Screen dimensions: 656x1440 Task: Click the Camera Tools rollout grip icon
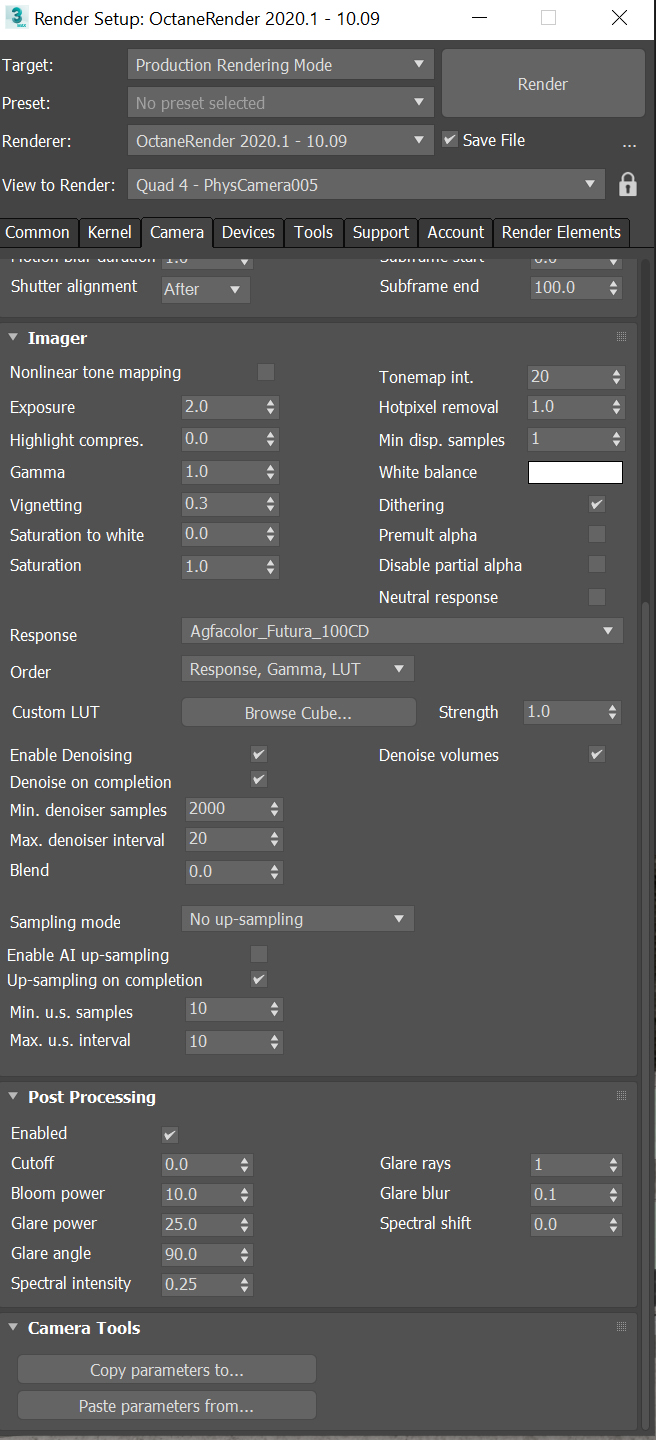pyautogui.click(x=621, y=1327)
